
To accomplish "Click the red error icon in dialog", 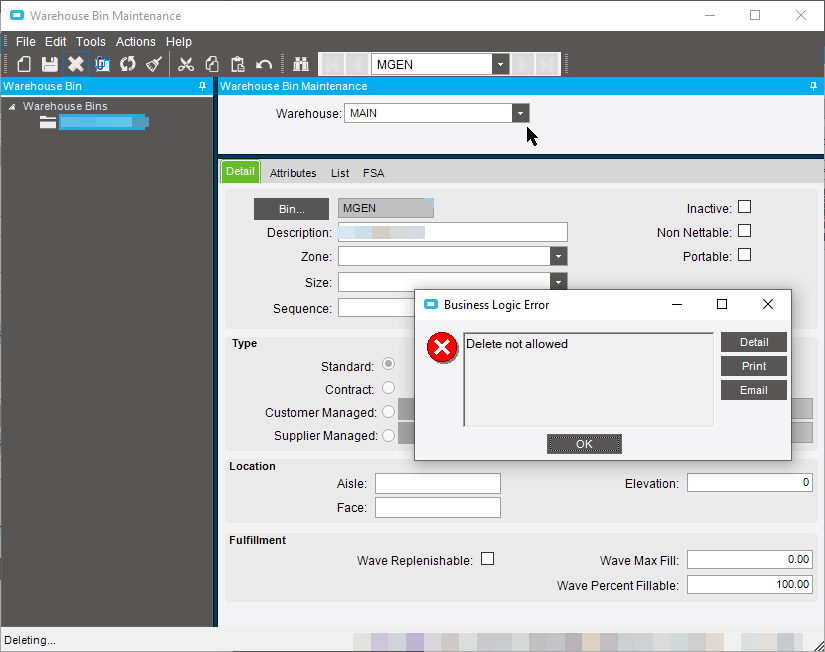I will (x=442, y=347).
